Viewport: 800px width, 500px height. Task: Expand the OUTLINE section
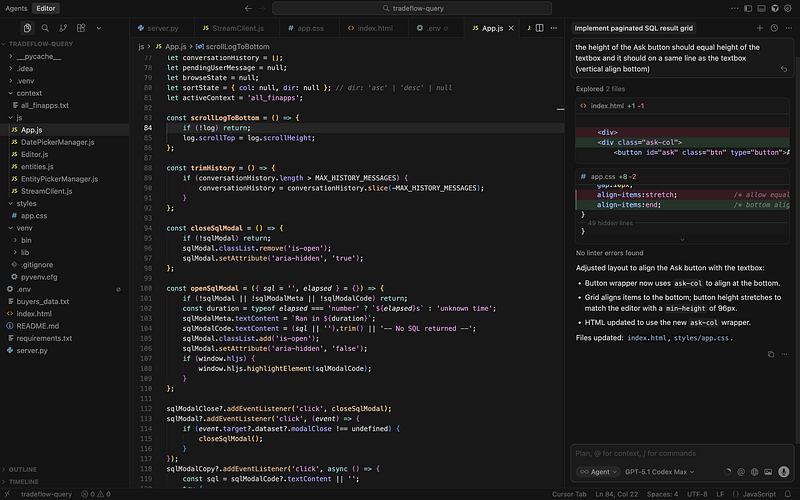click(22, 469)
